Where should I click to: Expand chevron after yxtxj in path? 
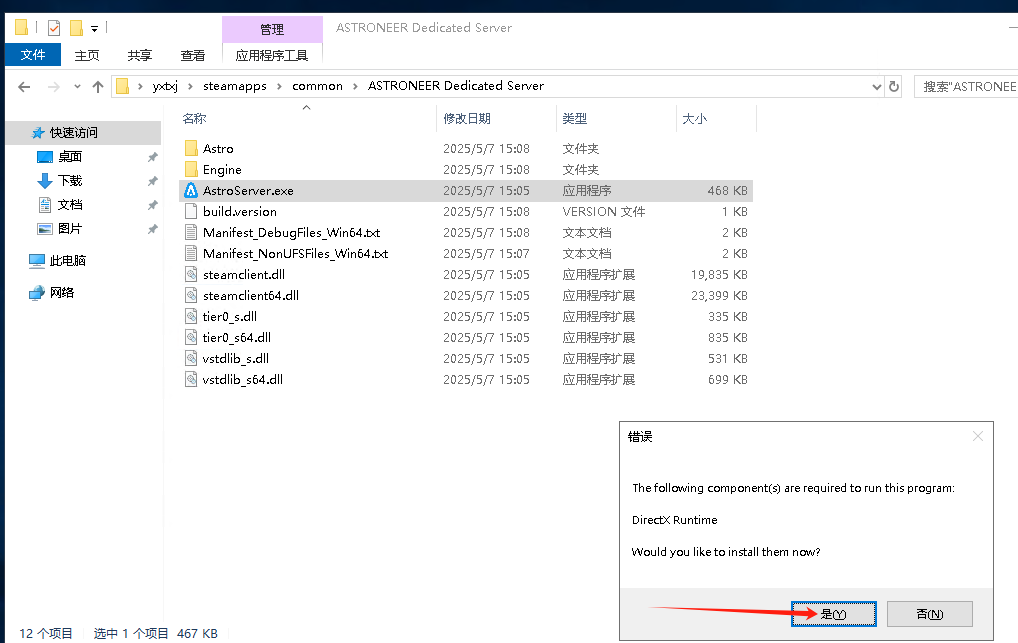[x=190, y=86]
